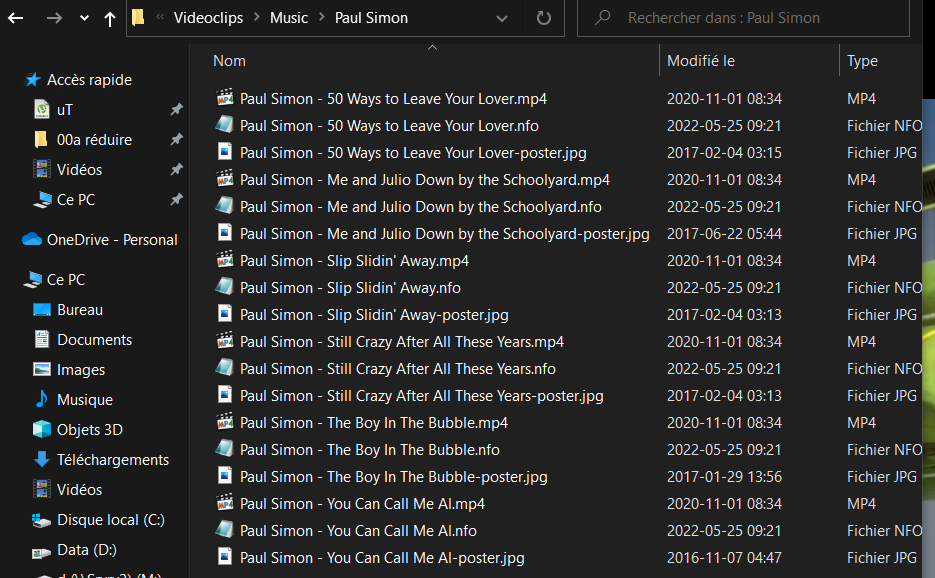Collapse the Accès rapide section
This screenshot has height=578, width=935.
10,80
